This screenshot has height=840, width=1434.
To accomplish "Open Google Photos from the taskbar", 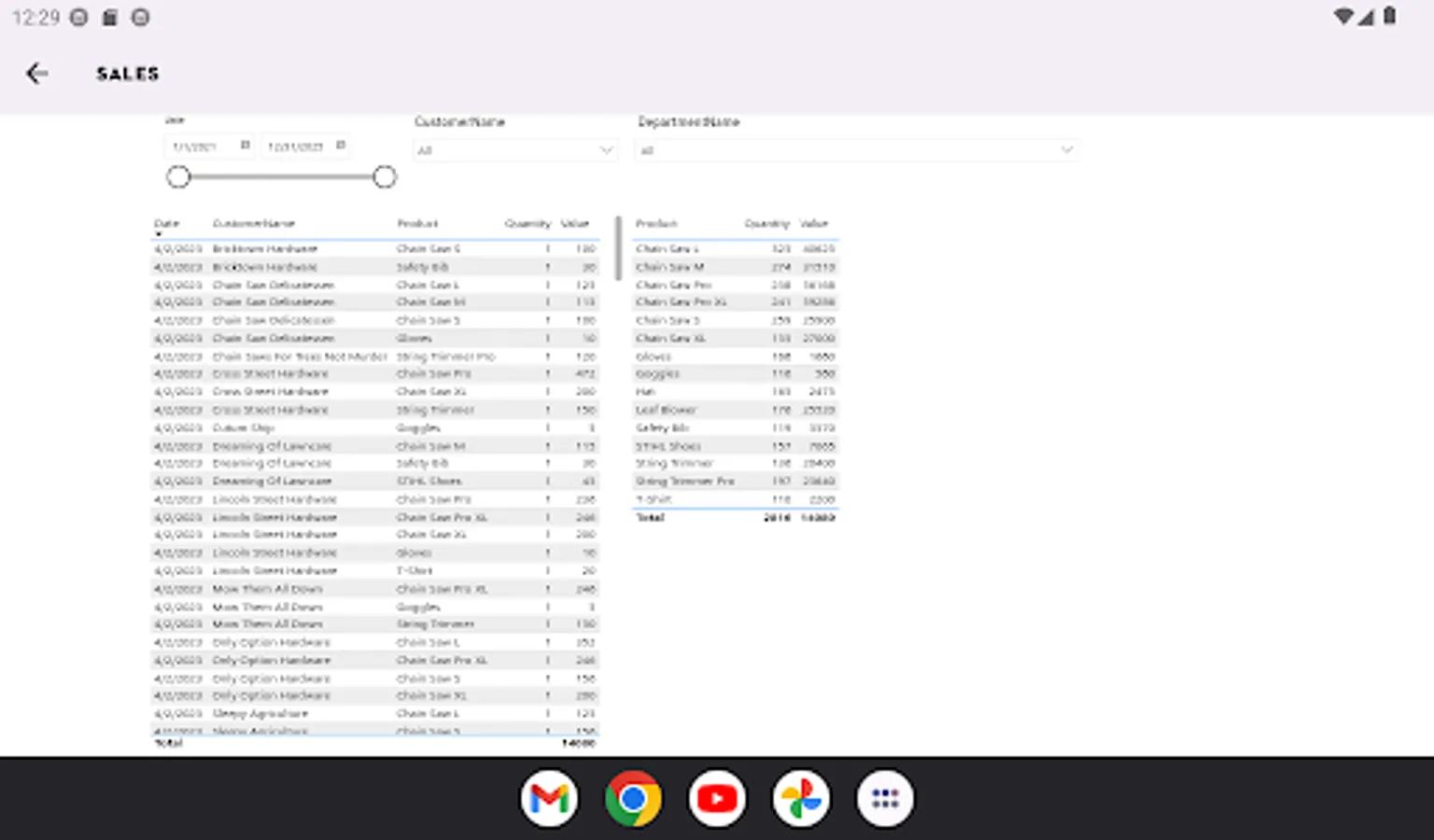I will click(801, 799).
